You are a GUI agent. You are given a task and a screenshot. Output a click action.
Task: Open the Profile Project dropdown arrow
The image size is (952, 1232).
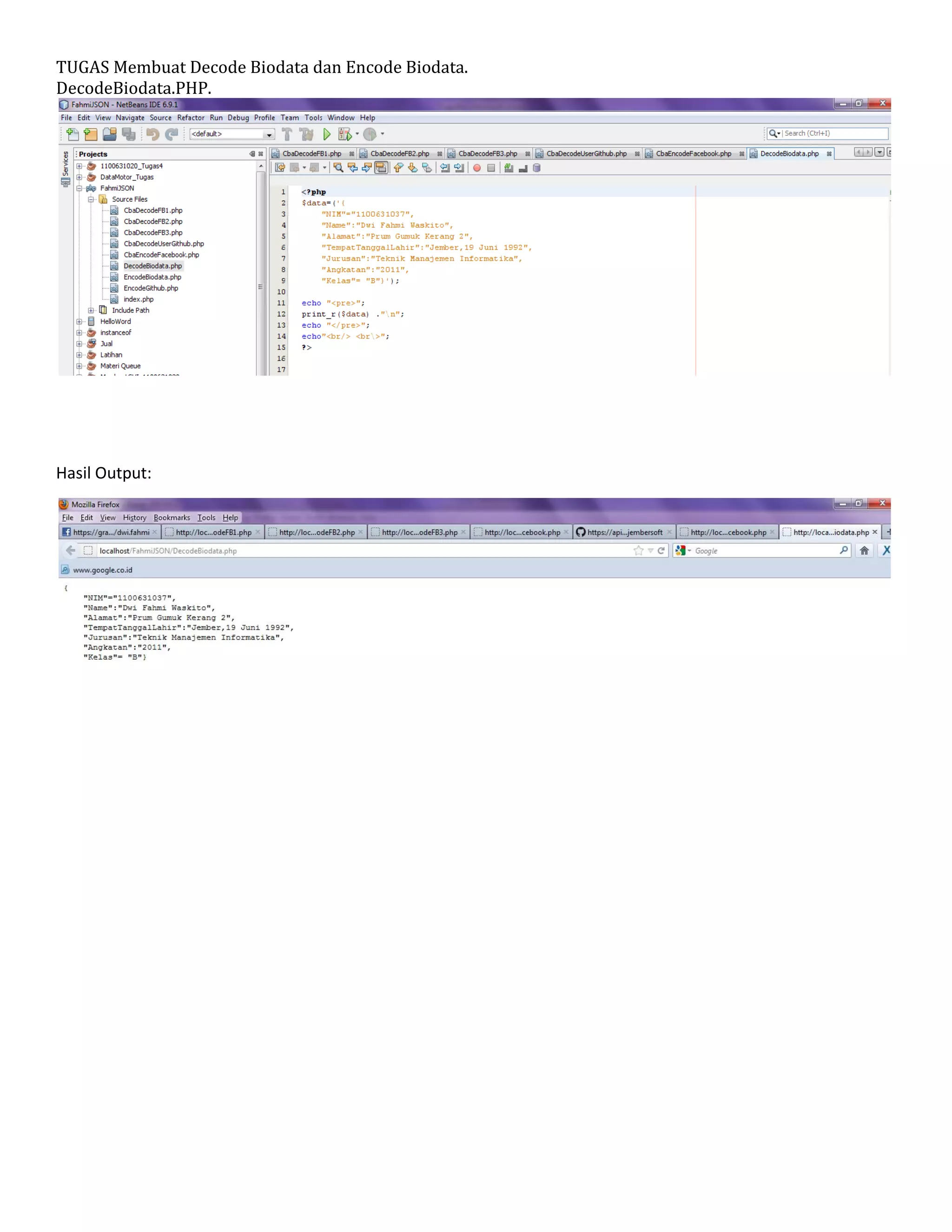[383, 134]
